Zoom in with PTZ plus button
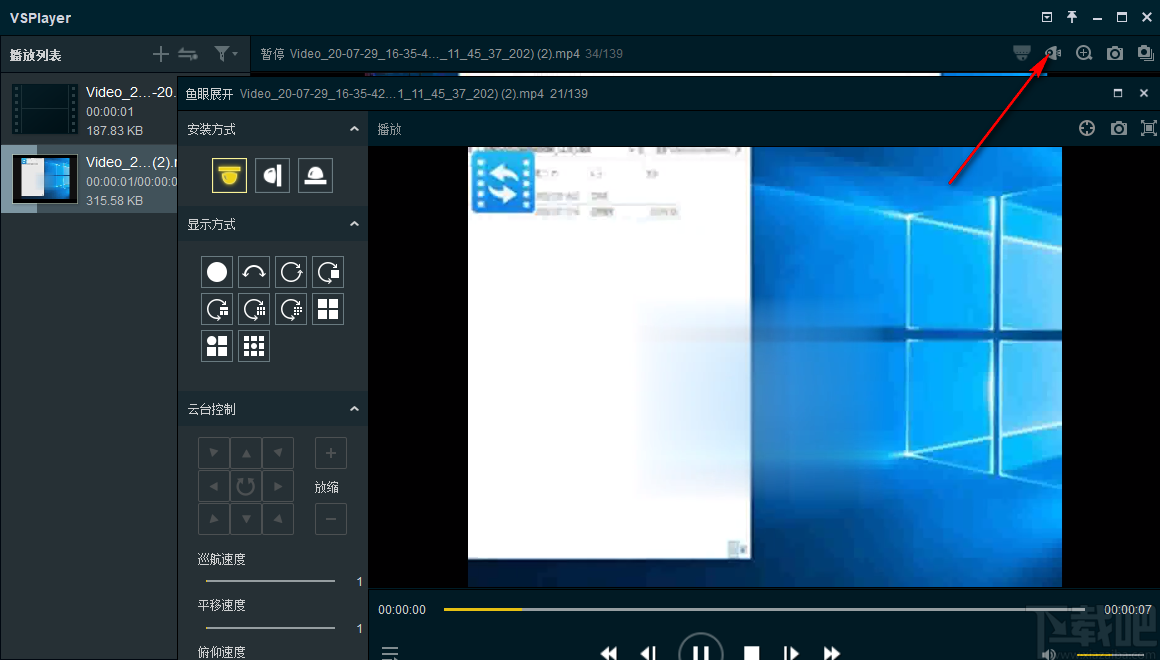1160x660 pixels. point(331,454)
